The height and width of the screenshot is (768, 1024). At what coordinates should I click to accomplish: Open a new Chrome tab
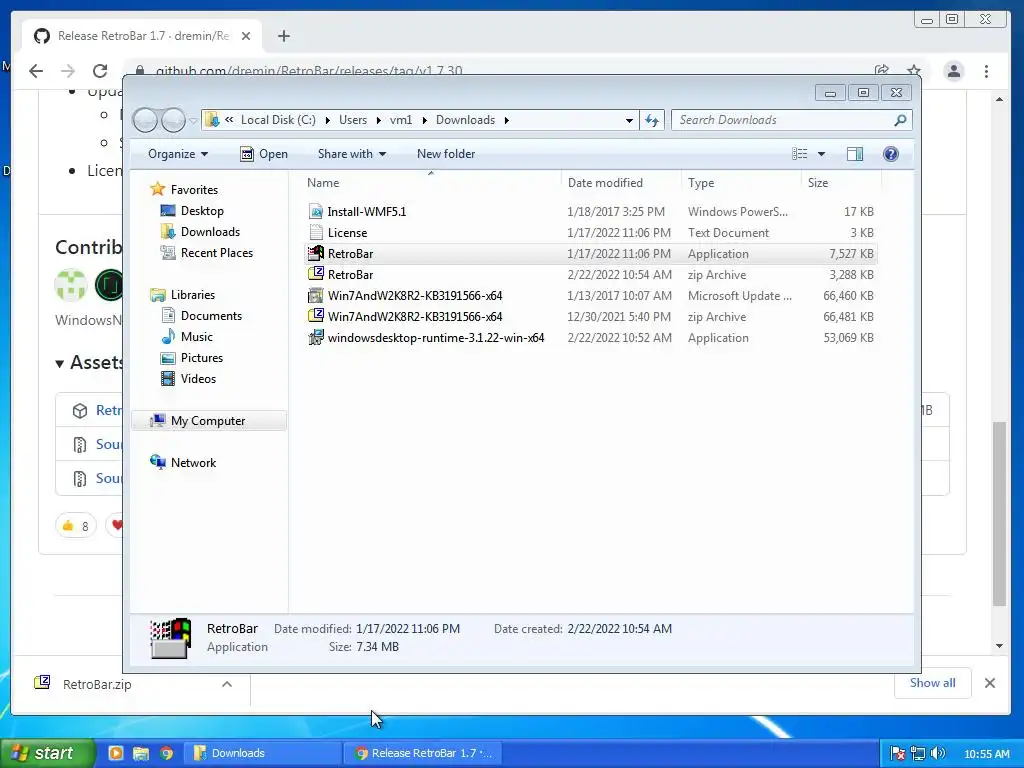click(x=283, y=37)
